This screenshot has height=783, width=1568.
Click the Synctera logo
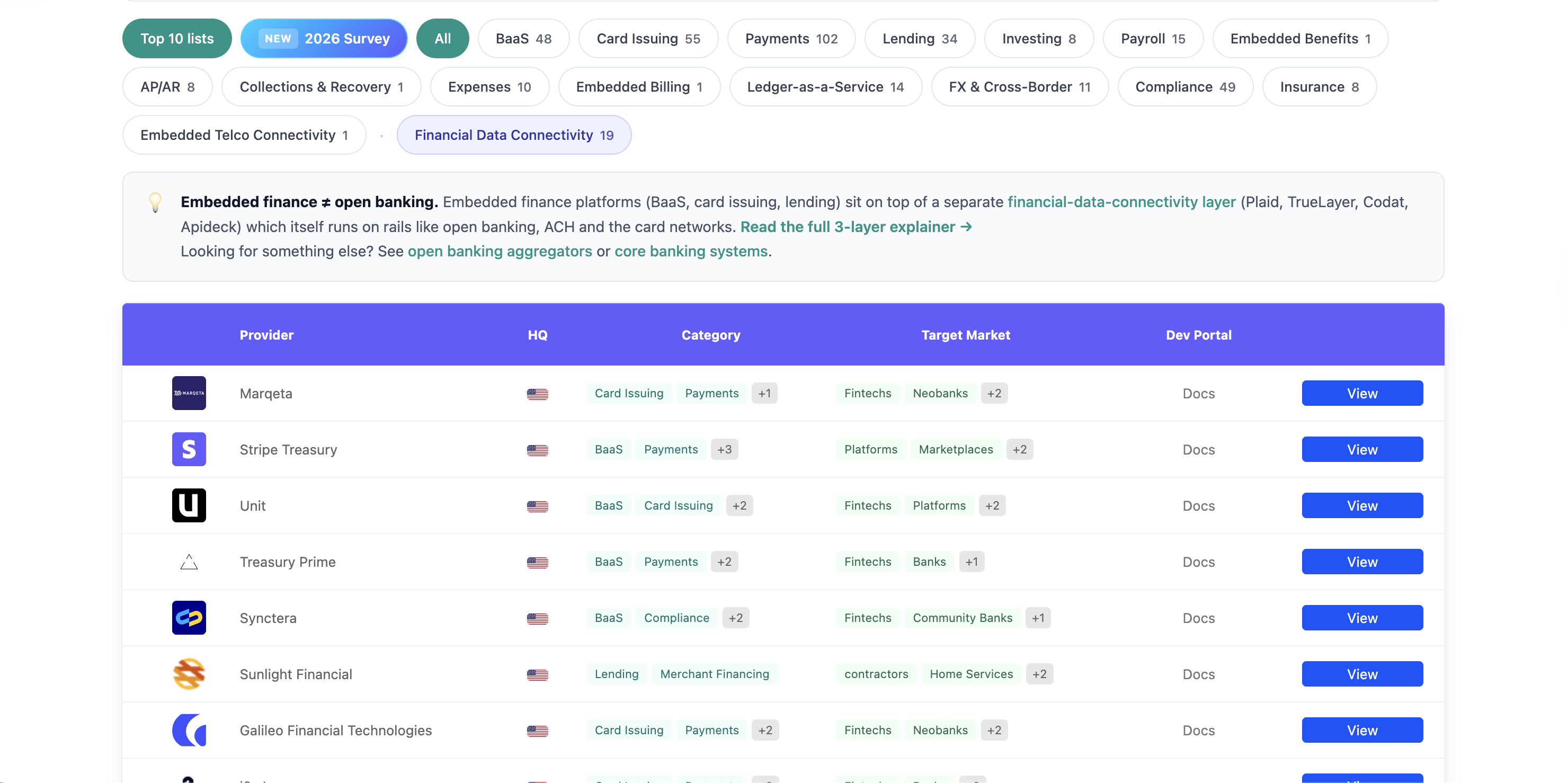[x=189, y=617]
